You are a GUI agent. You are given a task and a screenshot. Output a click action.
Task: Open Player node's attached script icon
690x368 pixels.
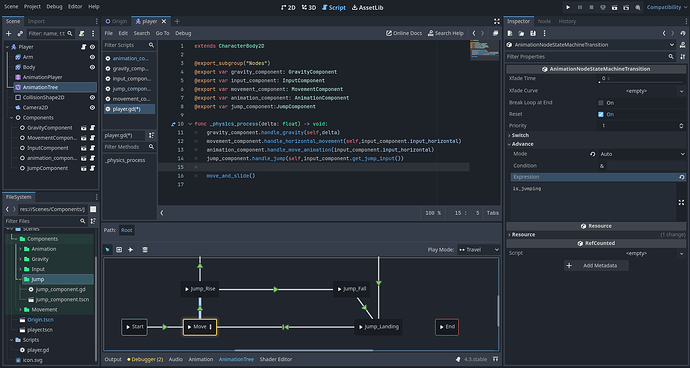point(83,47)
